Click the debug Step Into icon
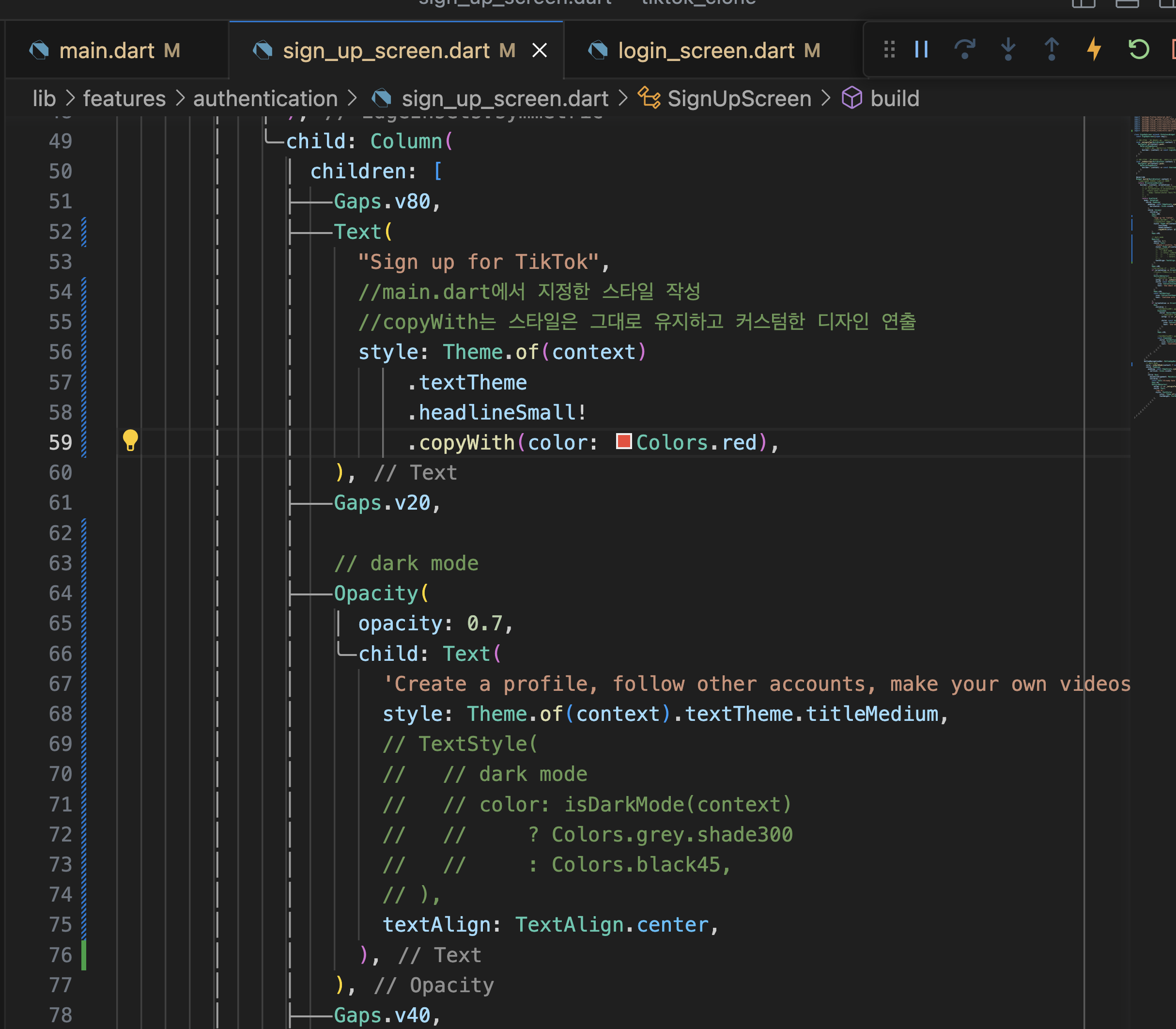1176x1029 pixels. pos(1008,49)
